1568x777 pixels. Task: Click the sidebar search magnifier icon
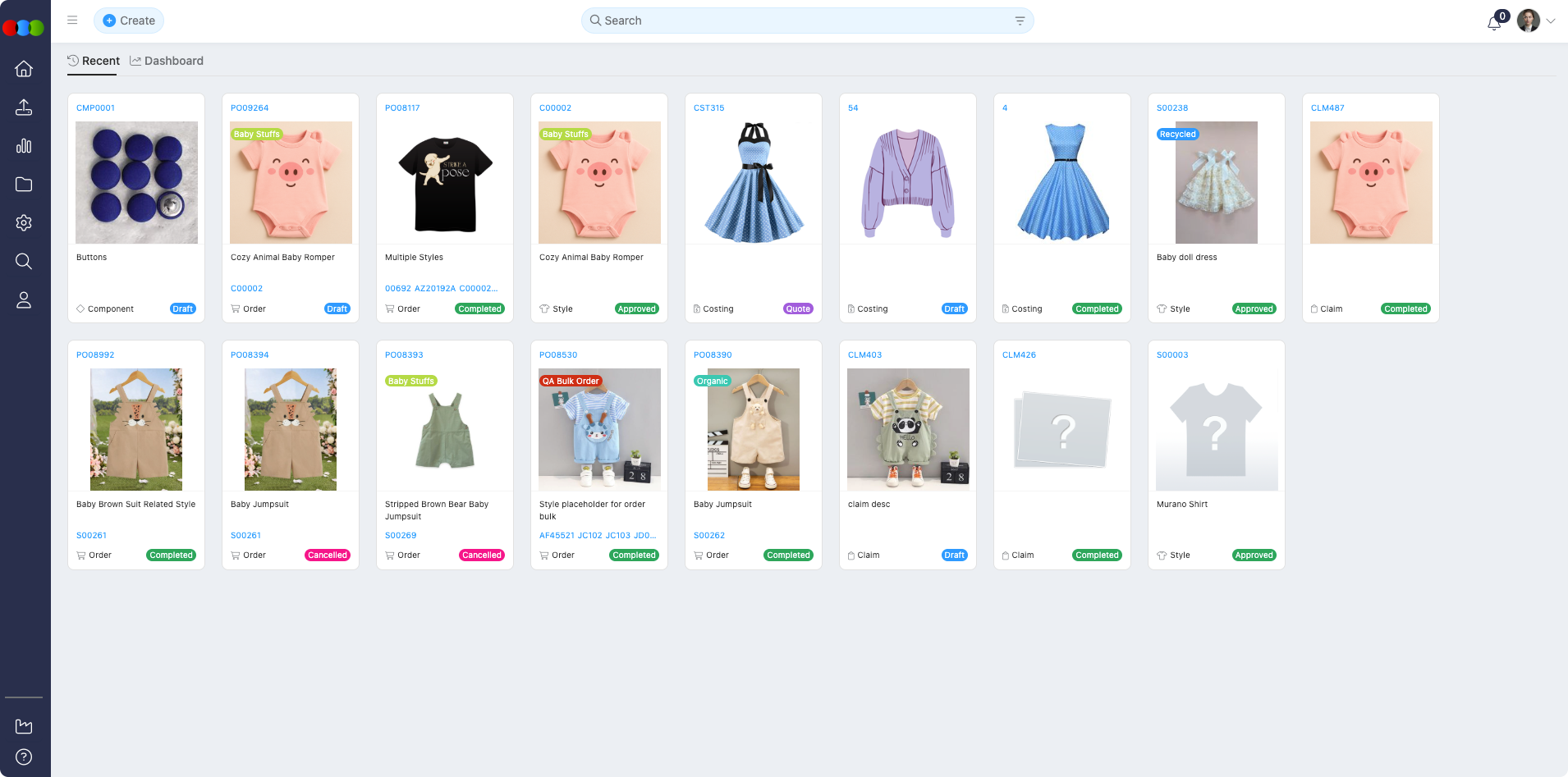[x=24, y=262]
